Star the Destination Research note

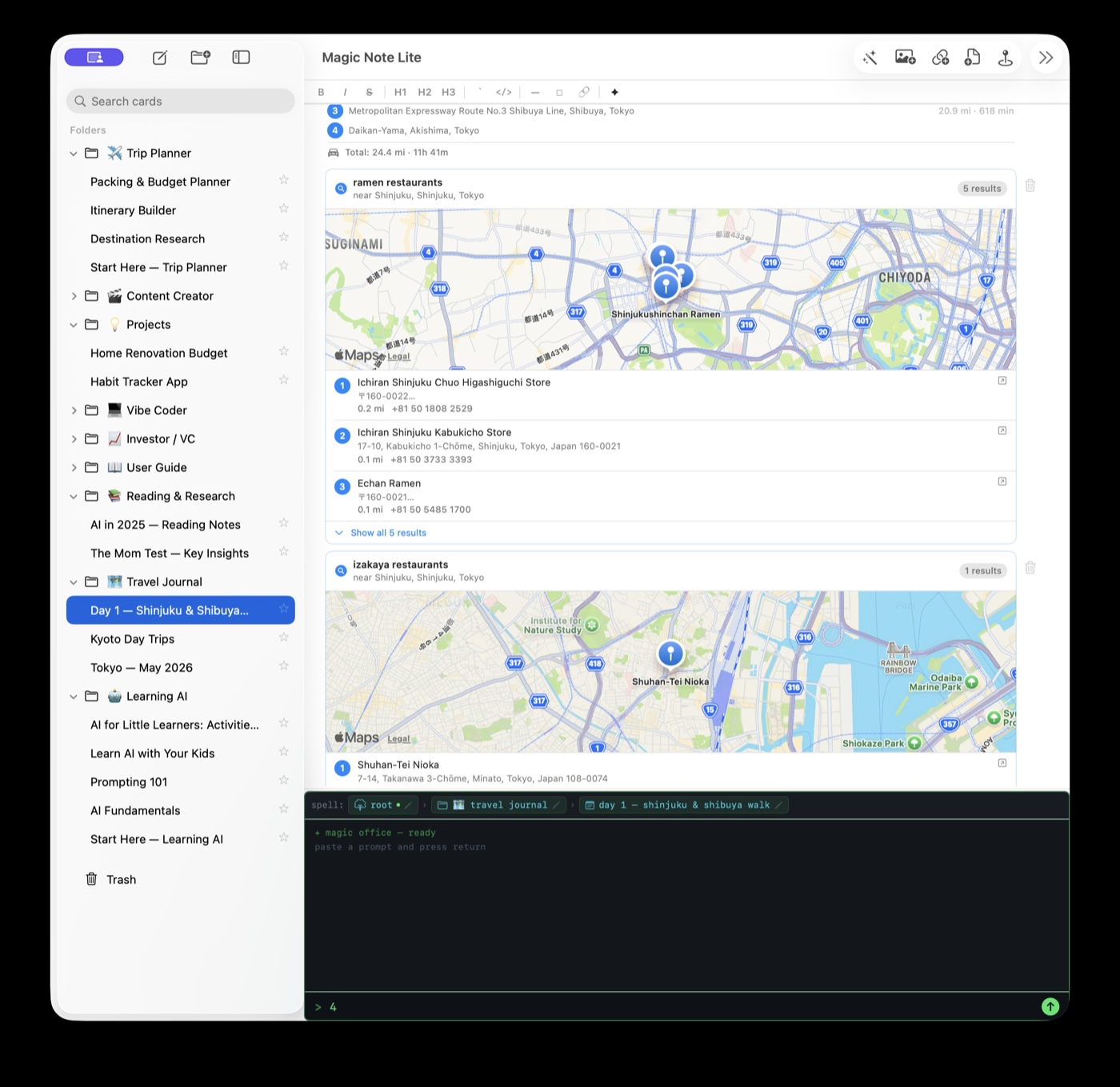click(x=283, y=238)
